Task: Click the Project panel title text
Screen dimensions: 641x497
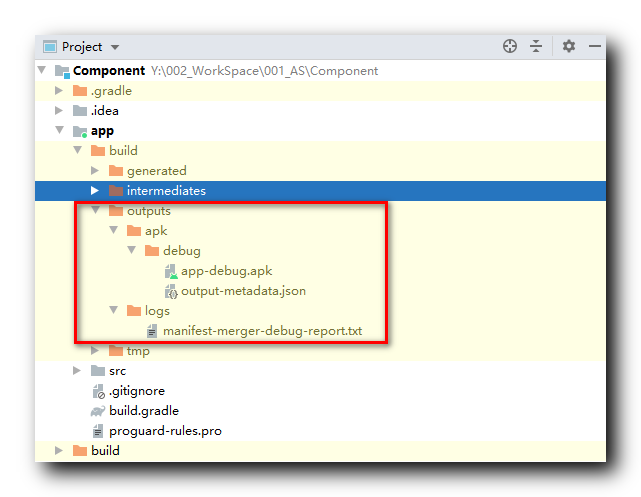Action: (82, 47)
